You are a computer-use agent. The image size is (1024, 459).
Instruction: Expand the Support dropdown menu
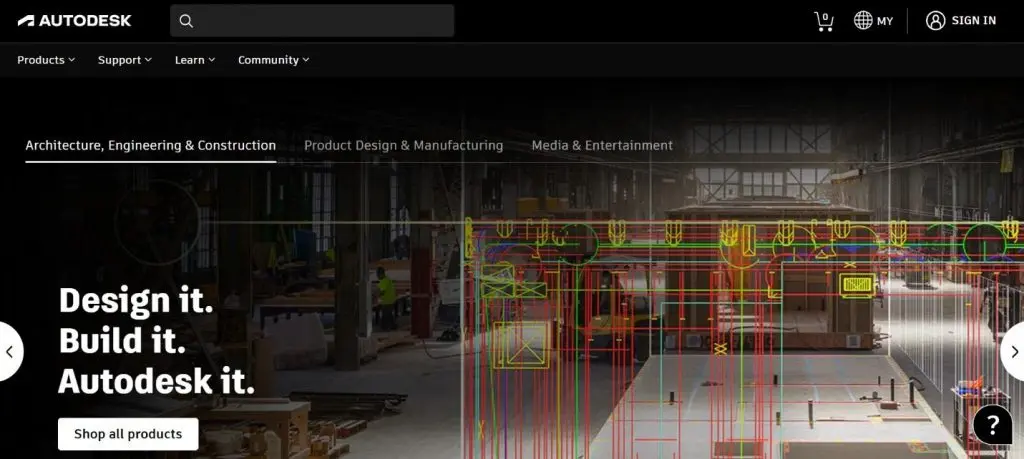125,60
